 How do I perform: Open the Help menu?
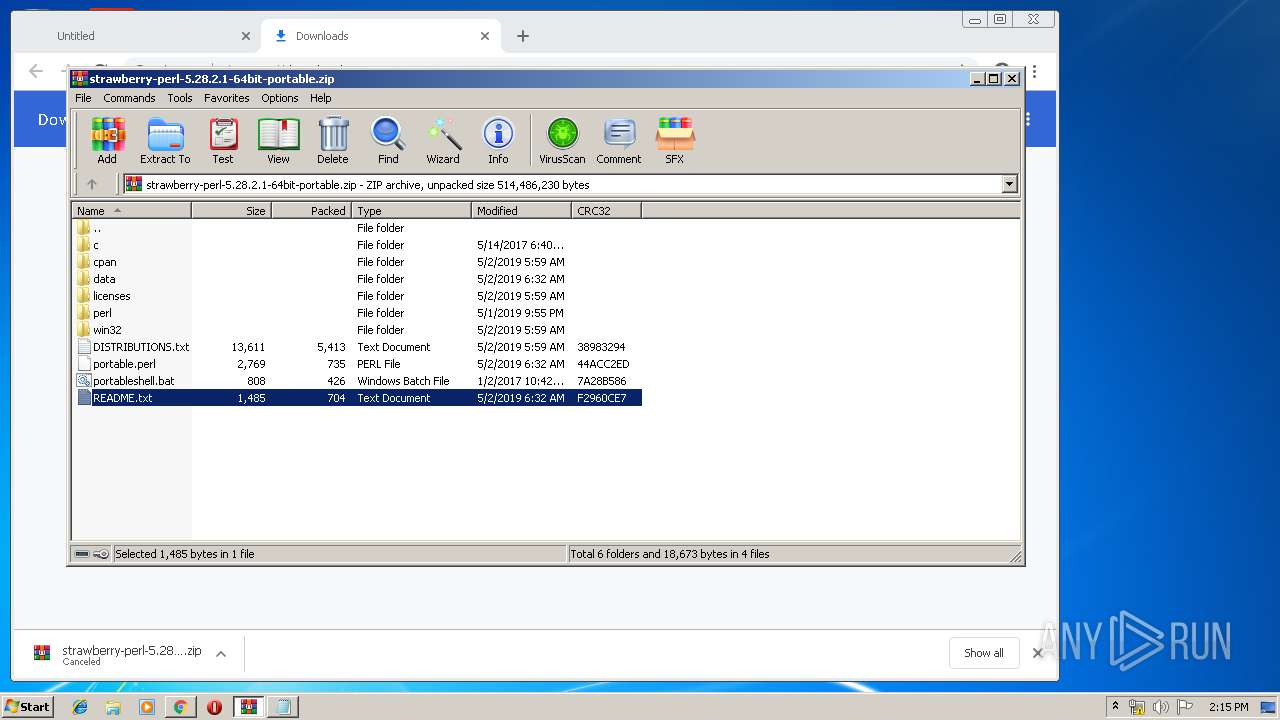coord(320,98)
